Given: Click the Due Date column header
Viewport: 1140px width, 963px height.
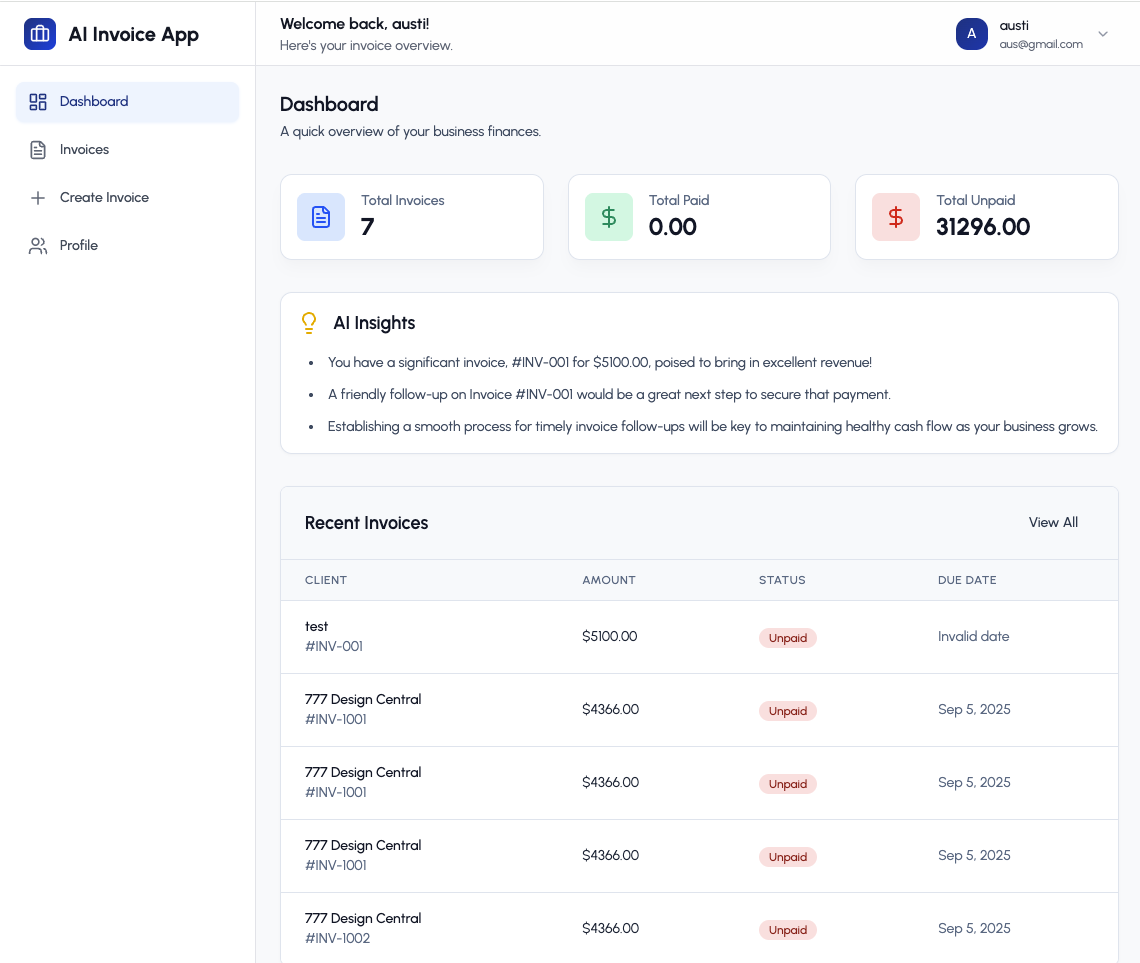Looking at the screenshot, I should click(x=967, y=580).
